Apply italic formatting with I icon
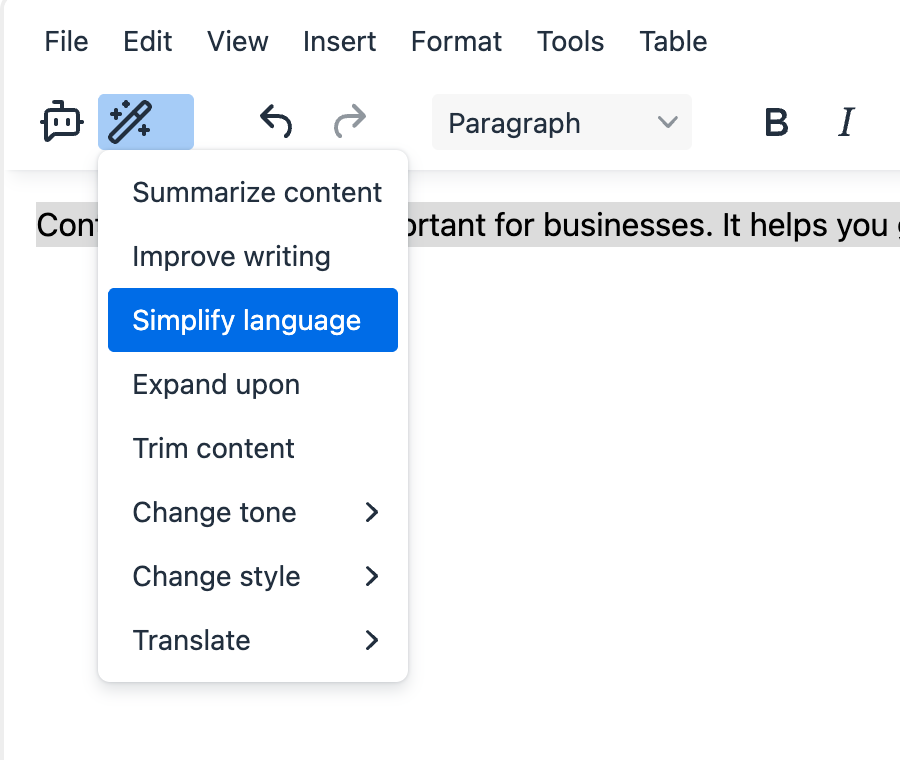 846,122
